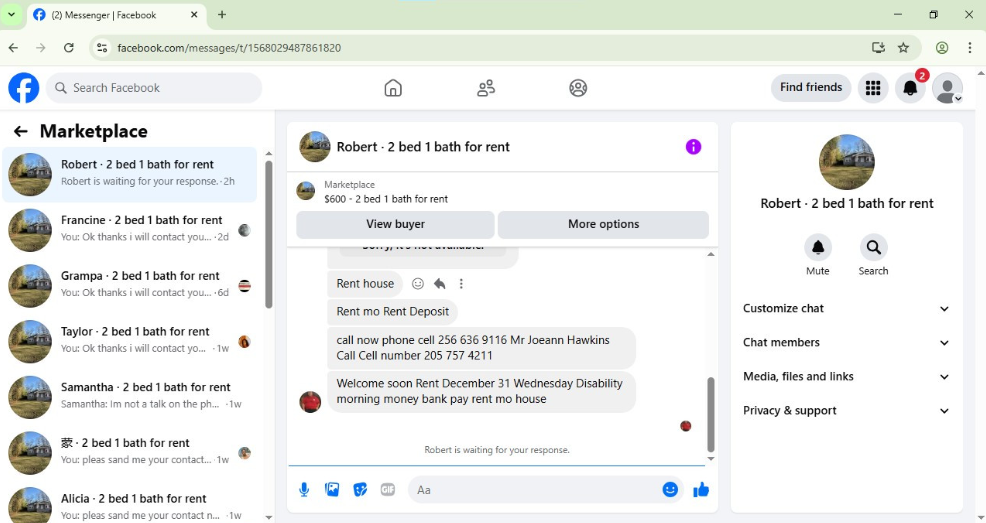This screenshot has width=986, height=523.
Task: Go back in browser history
Action: point(13,48)
